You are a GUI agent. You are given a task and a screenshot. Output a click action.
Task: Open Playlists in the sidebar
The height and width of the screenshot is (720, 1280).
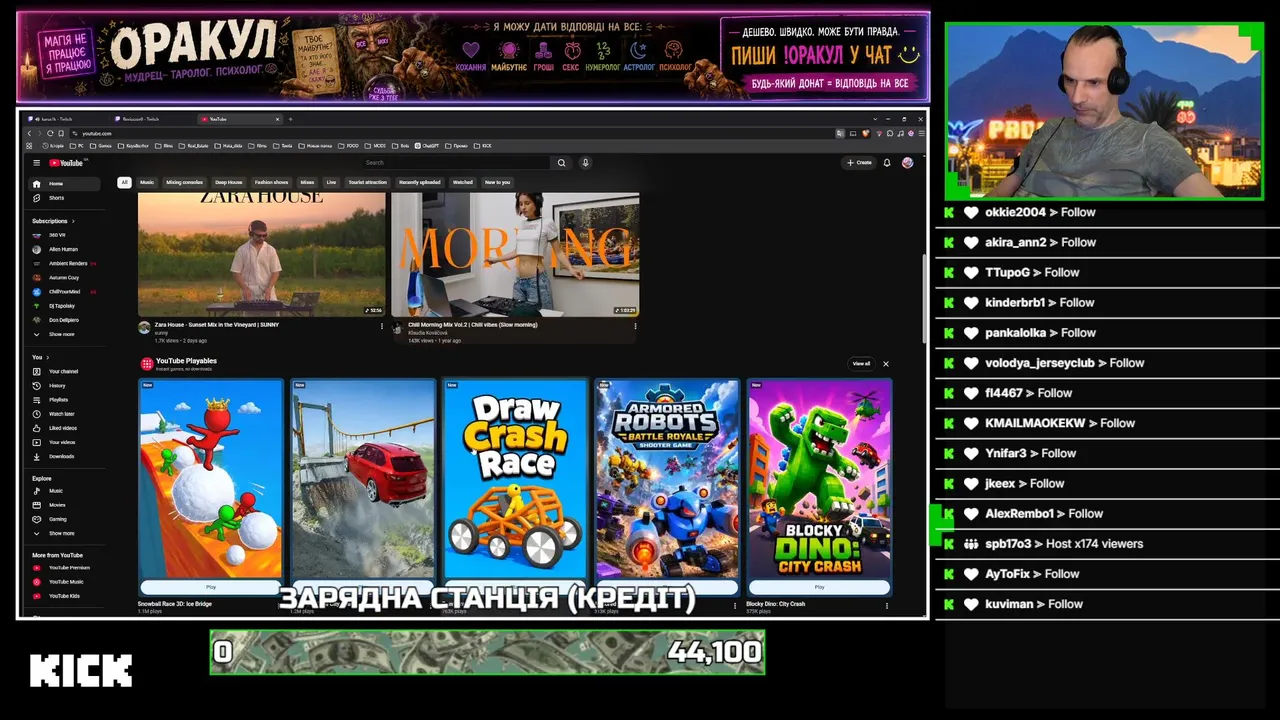pos(66,400)
